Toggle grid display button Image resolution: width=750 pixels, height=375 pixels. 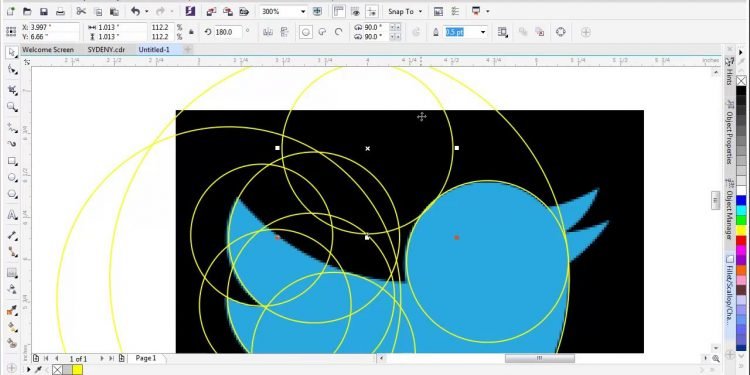coord(355,11)
